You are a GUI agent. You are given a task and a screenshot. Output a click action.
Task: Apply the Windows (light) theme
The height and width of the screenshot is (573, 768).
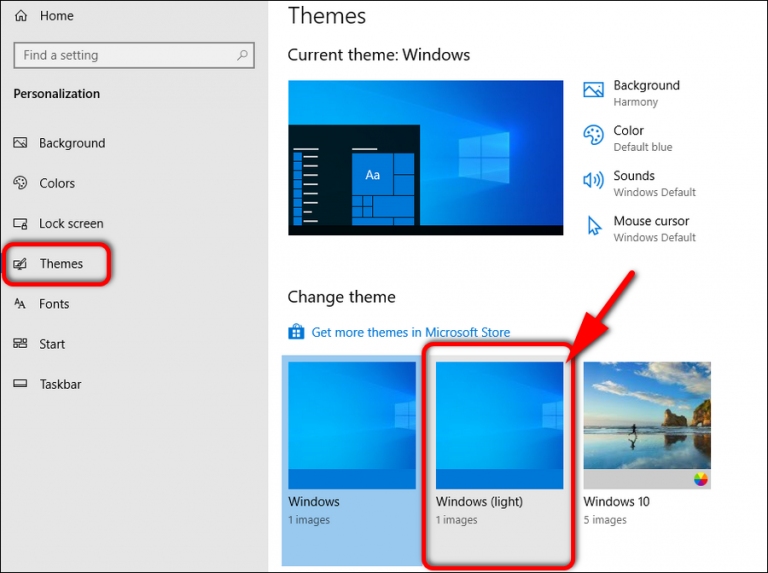[x=499, y=425]
